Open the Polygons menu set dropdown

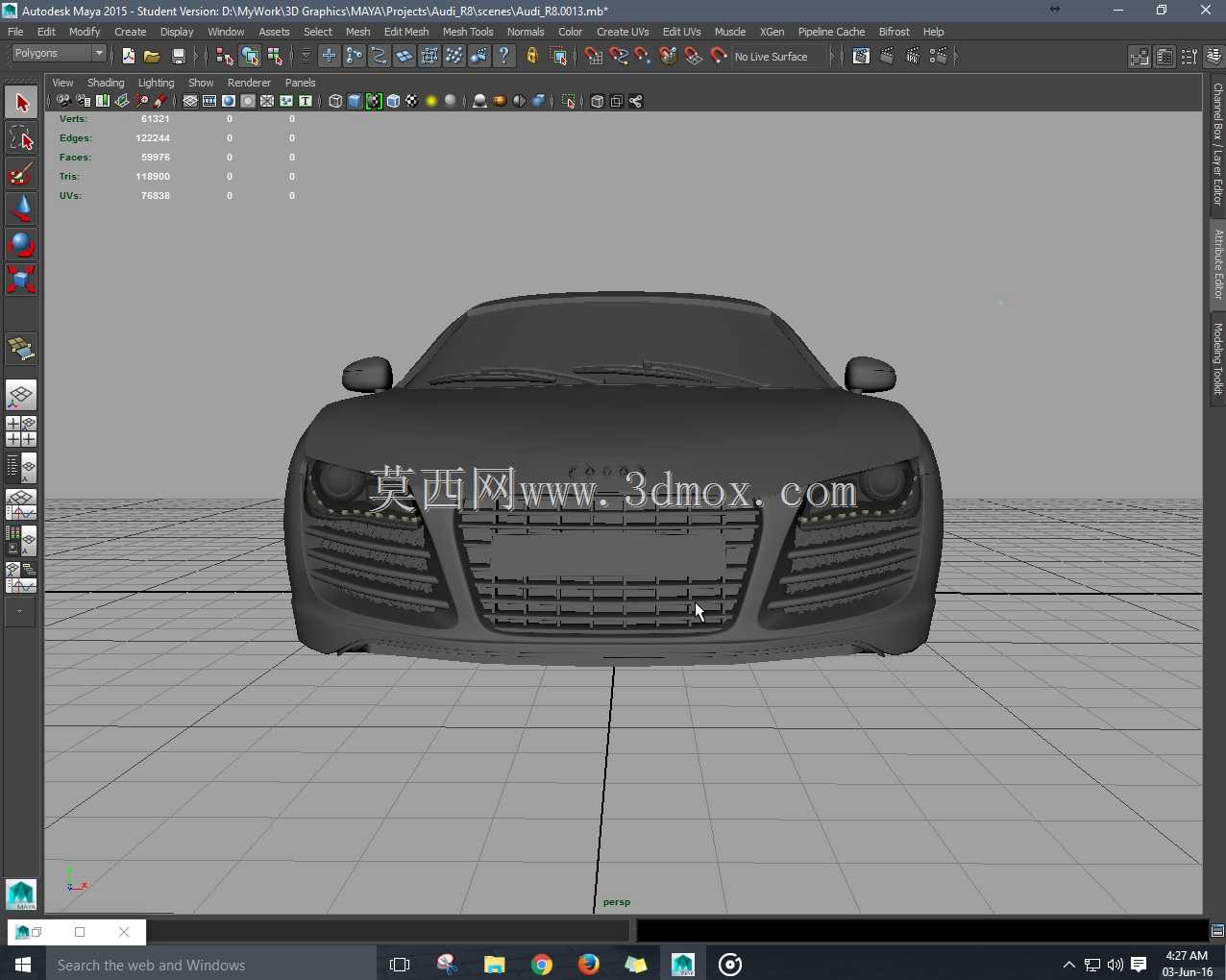tap(58, 54)
